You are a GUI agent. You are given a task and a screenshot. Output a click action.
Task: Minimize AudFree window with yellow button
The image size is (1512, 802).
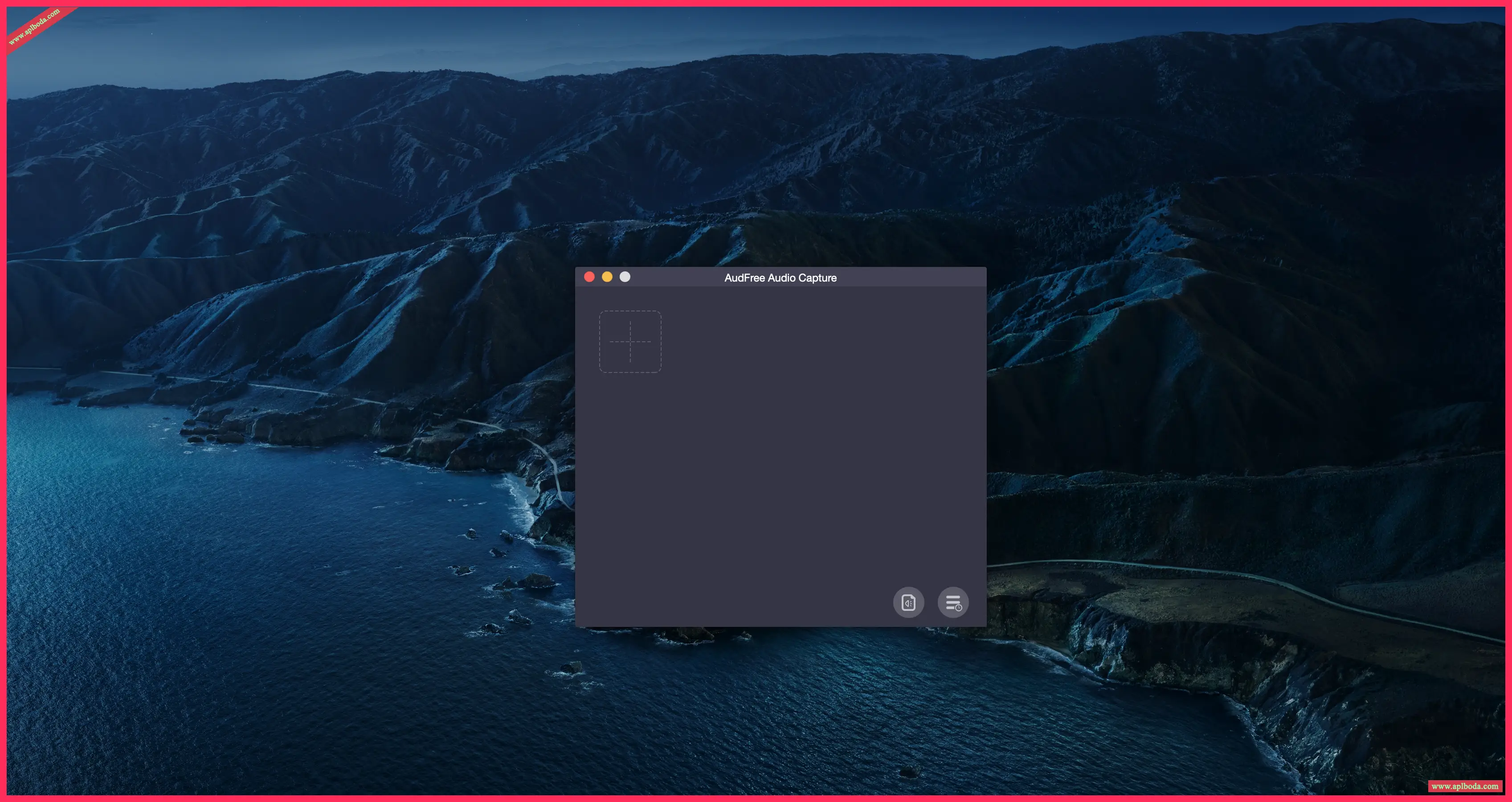[607, 277]
